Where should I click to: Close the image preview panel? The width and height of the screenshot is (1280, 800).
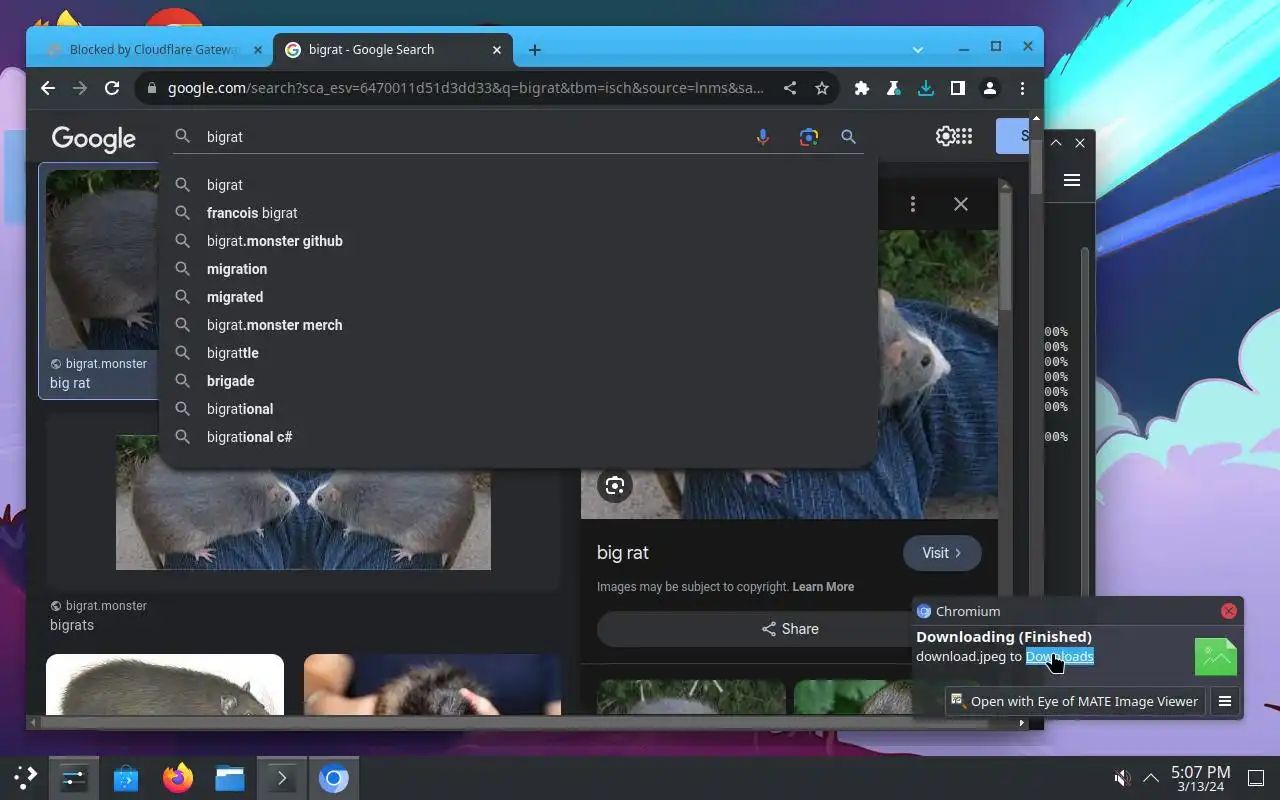point(961,204)
